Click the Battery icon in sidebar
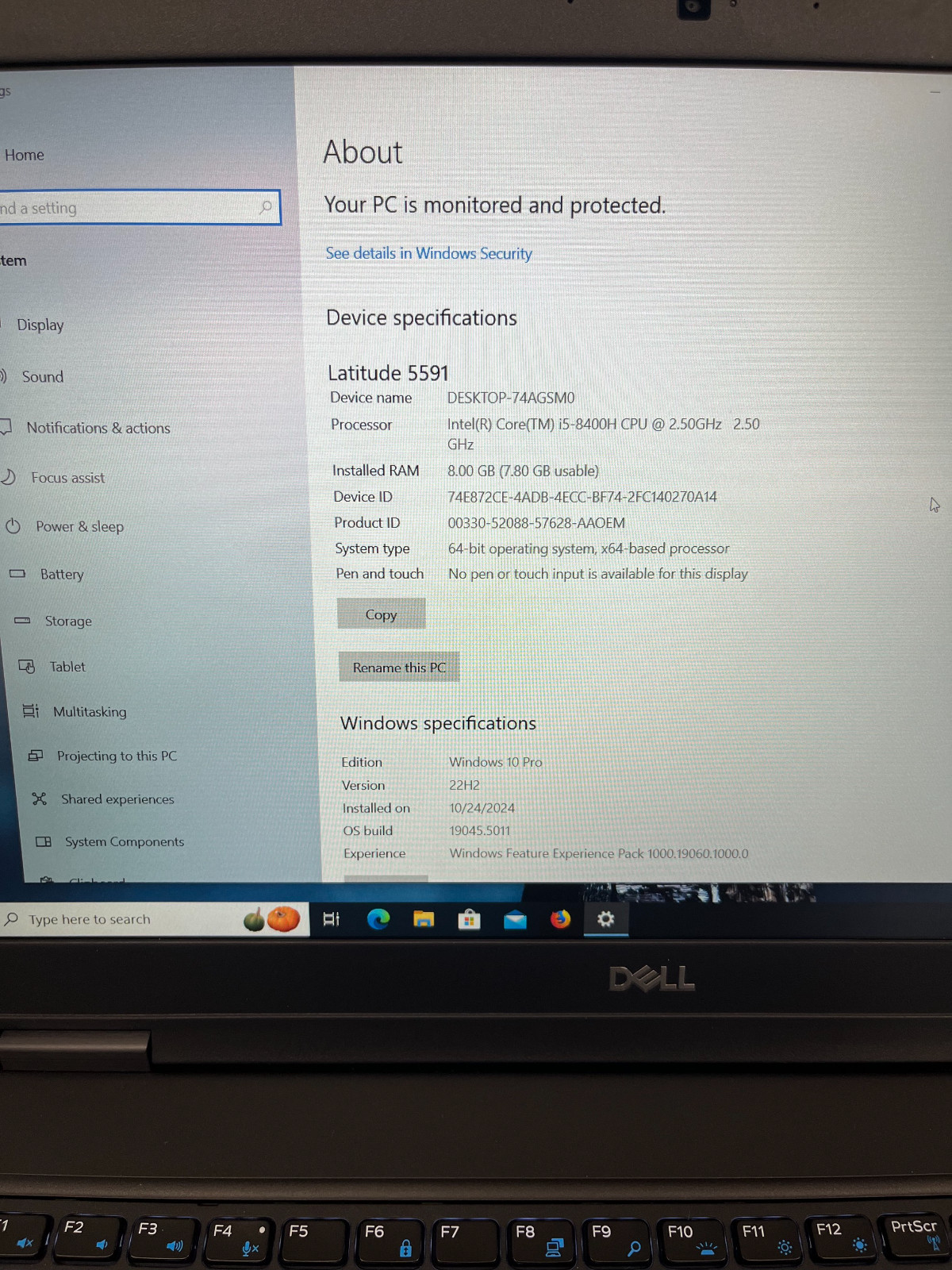Viewport: 952px width, 1270px height. pos(17,573)
